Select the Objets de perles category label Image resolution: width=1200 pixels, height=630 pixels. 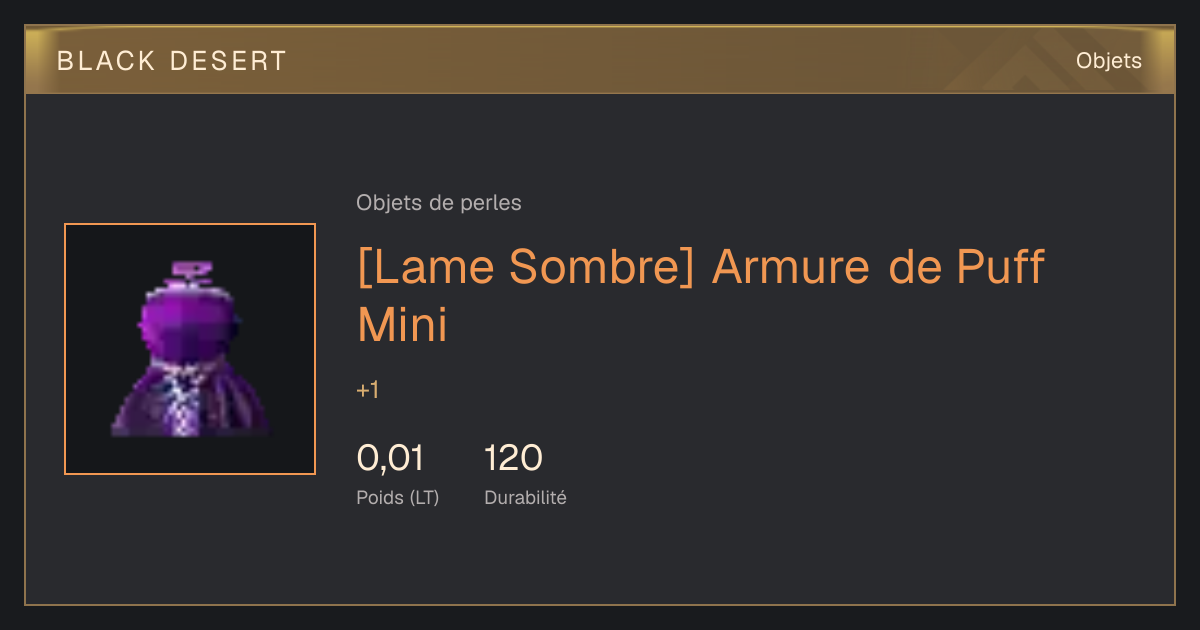(439, 203)
